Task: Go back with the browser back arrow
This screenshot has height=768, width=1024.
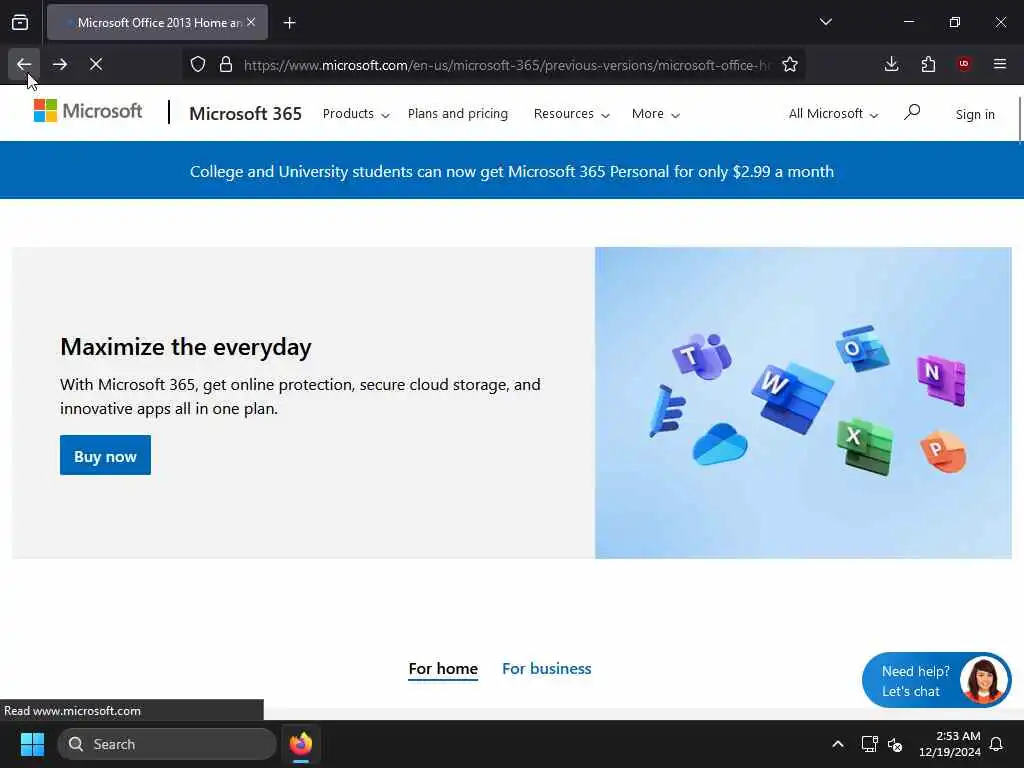Action: point(24,64)
